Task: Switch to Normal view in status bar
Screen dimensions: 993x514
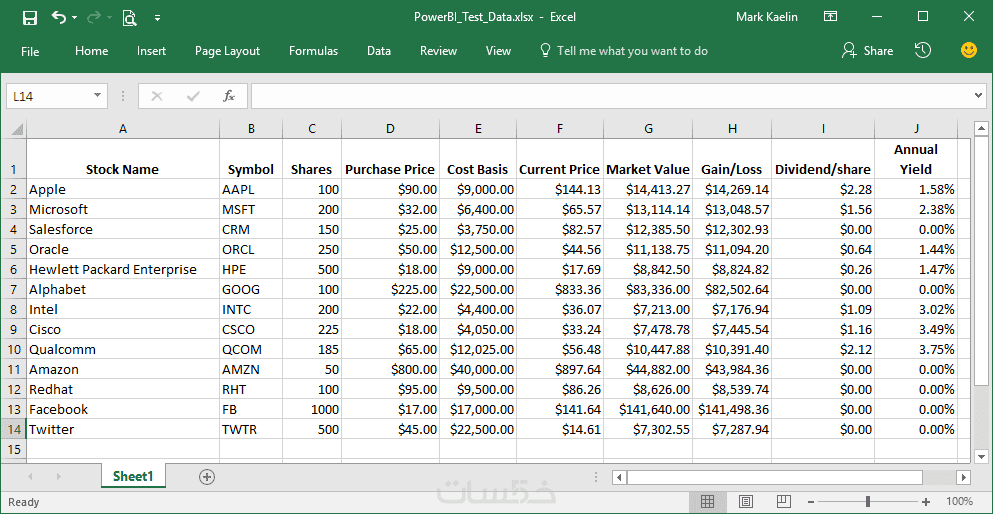Action: point(707,501)
